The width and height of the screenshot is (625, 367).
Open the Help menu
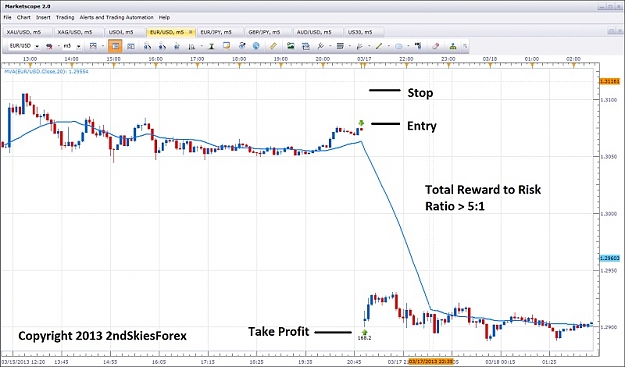(164, 18)
